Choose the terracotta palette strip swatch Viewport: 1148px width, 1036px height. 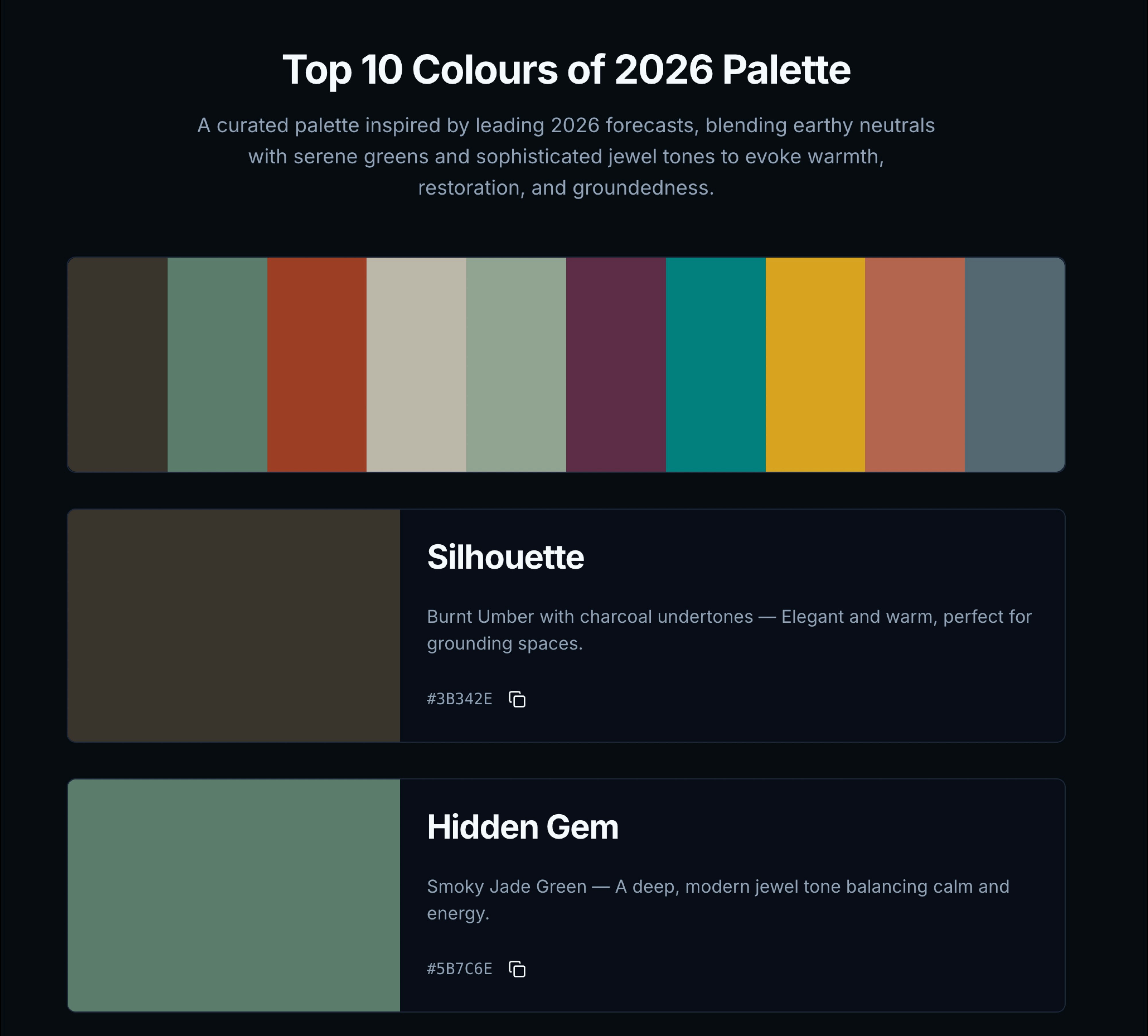click(x=915, y=364)
